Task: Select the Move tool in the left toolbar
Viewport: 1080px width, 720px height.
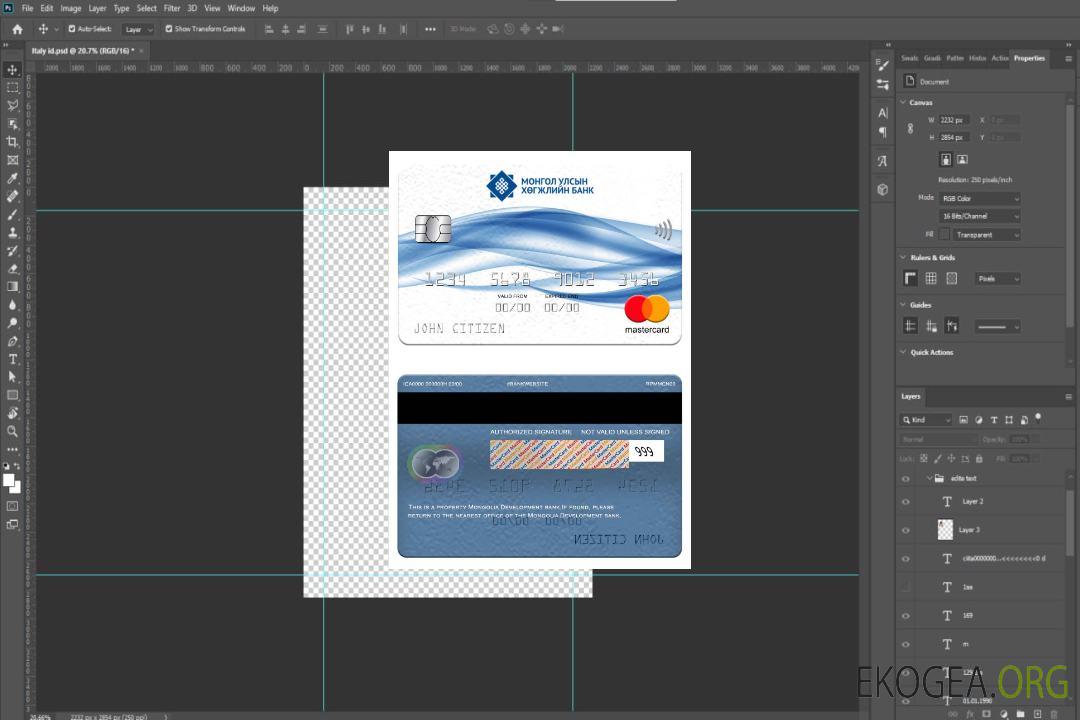Action: point(12,70)
